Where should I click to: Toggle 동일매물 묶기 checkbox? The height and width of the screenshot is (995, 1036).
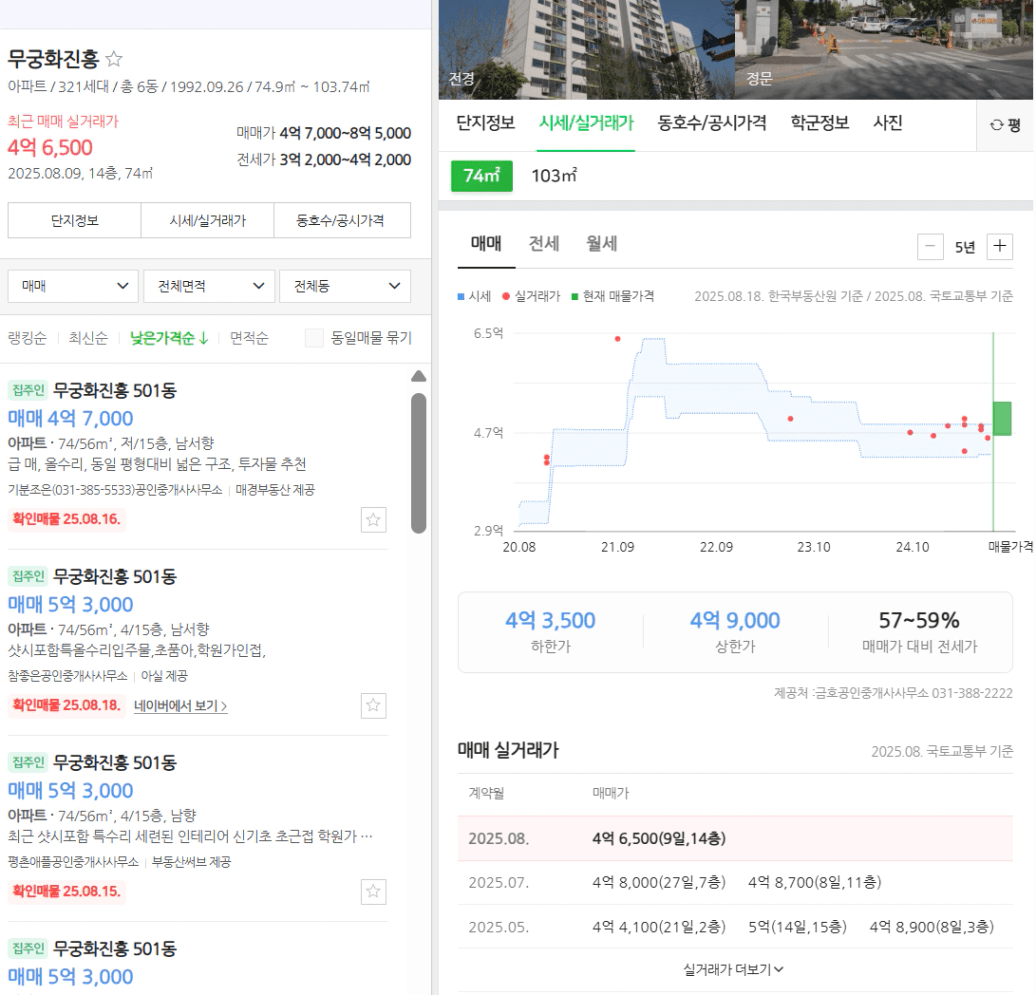click(314, 338)
